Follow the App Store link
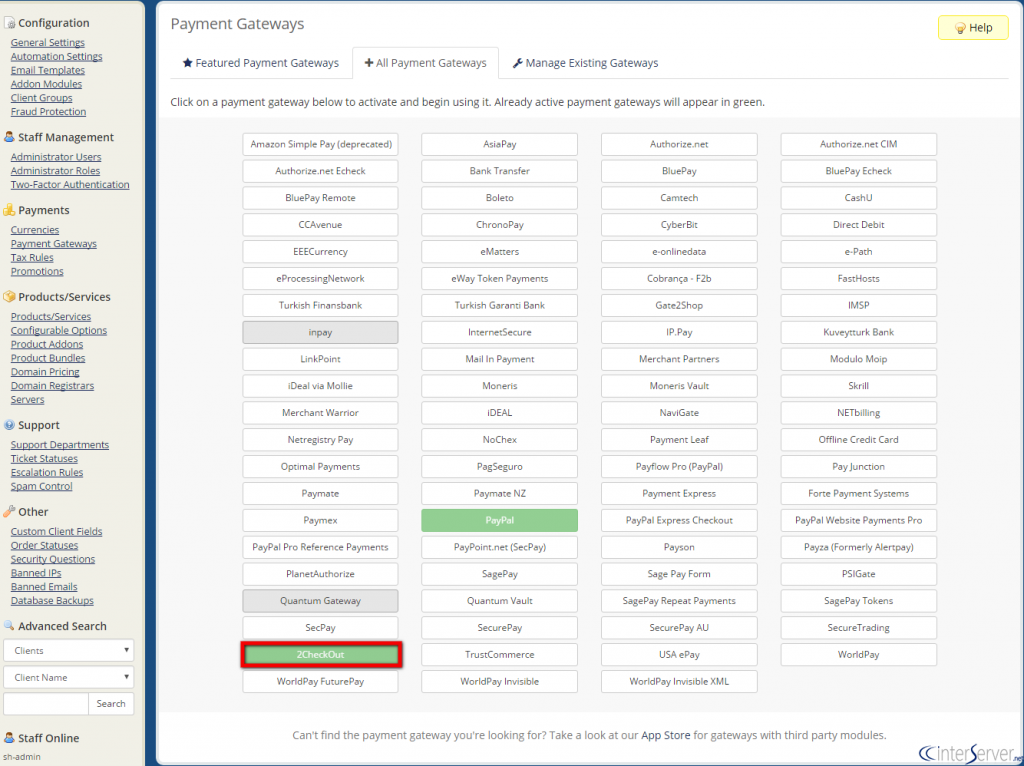This screenshot has height=766, width=1024. click(x=665, y=735)
